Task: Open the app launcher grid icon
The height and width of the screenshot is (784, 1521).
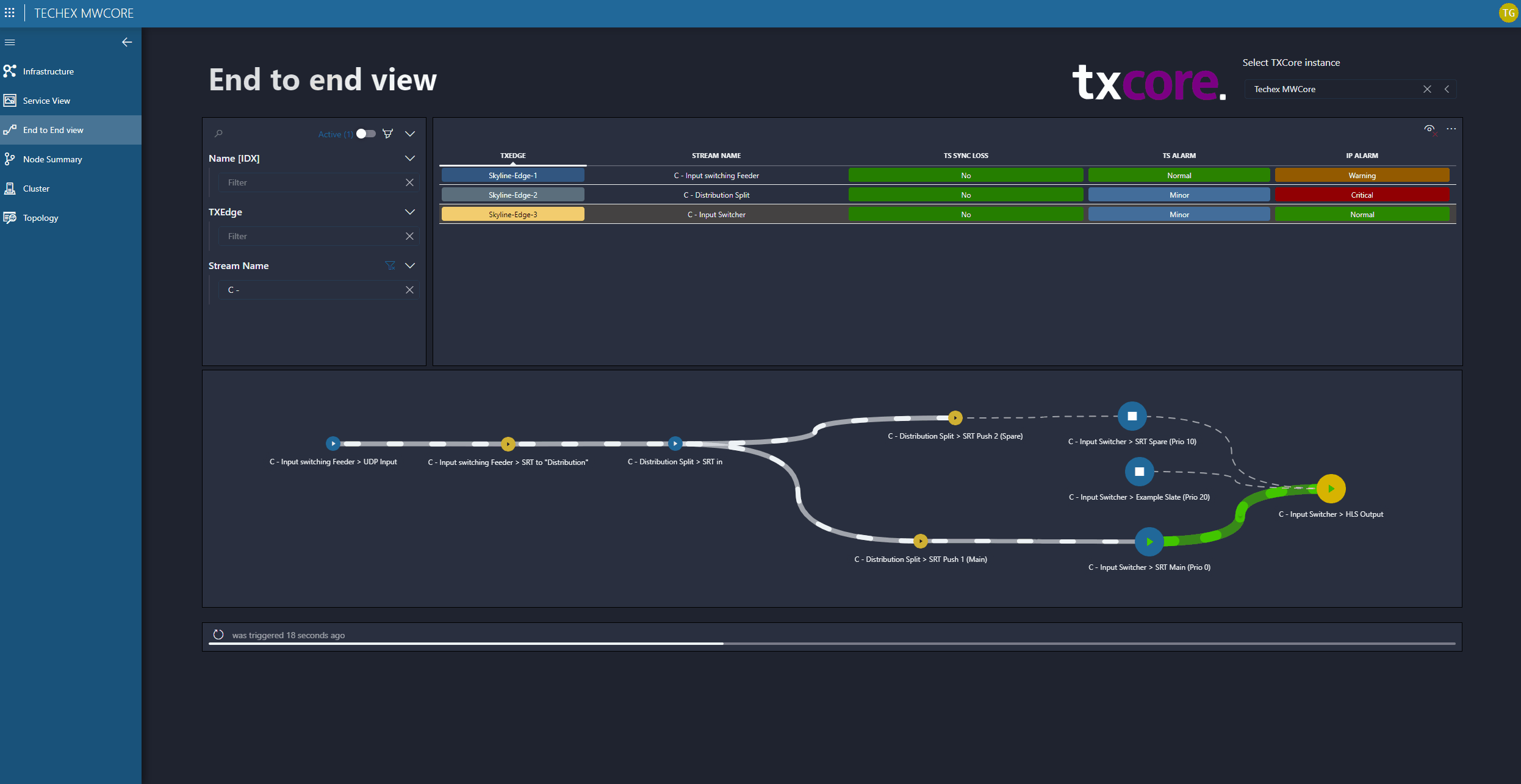Action: tap(10, 13)
